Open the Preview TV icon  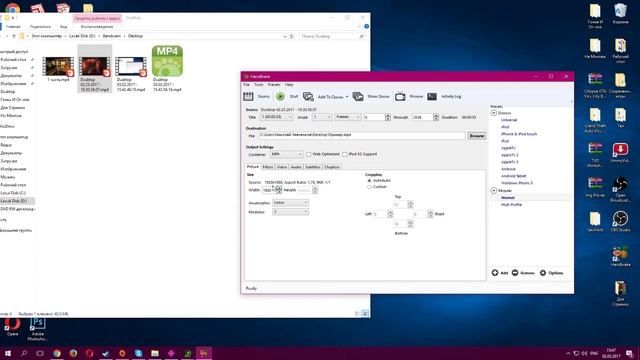pos(400,96)
